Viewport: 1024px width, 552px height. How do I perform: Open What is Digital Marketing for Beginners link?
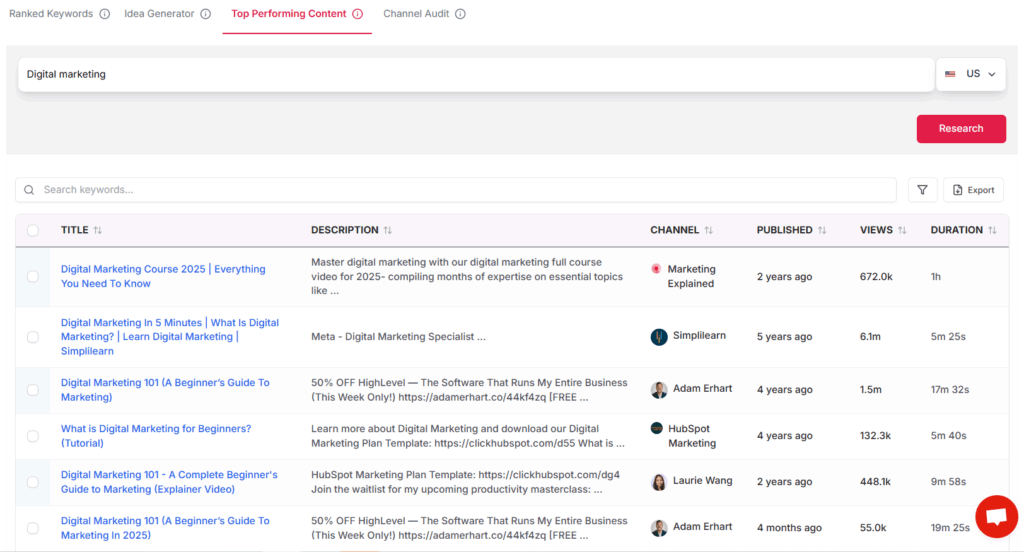pyautogui.click(x=156, y=436)
